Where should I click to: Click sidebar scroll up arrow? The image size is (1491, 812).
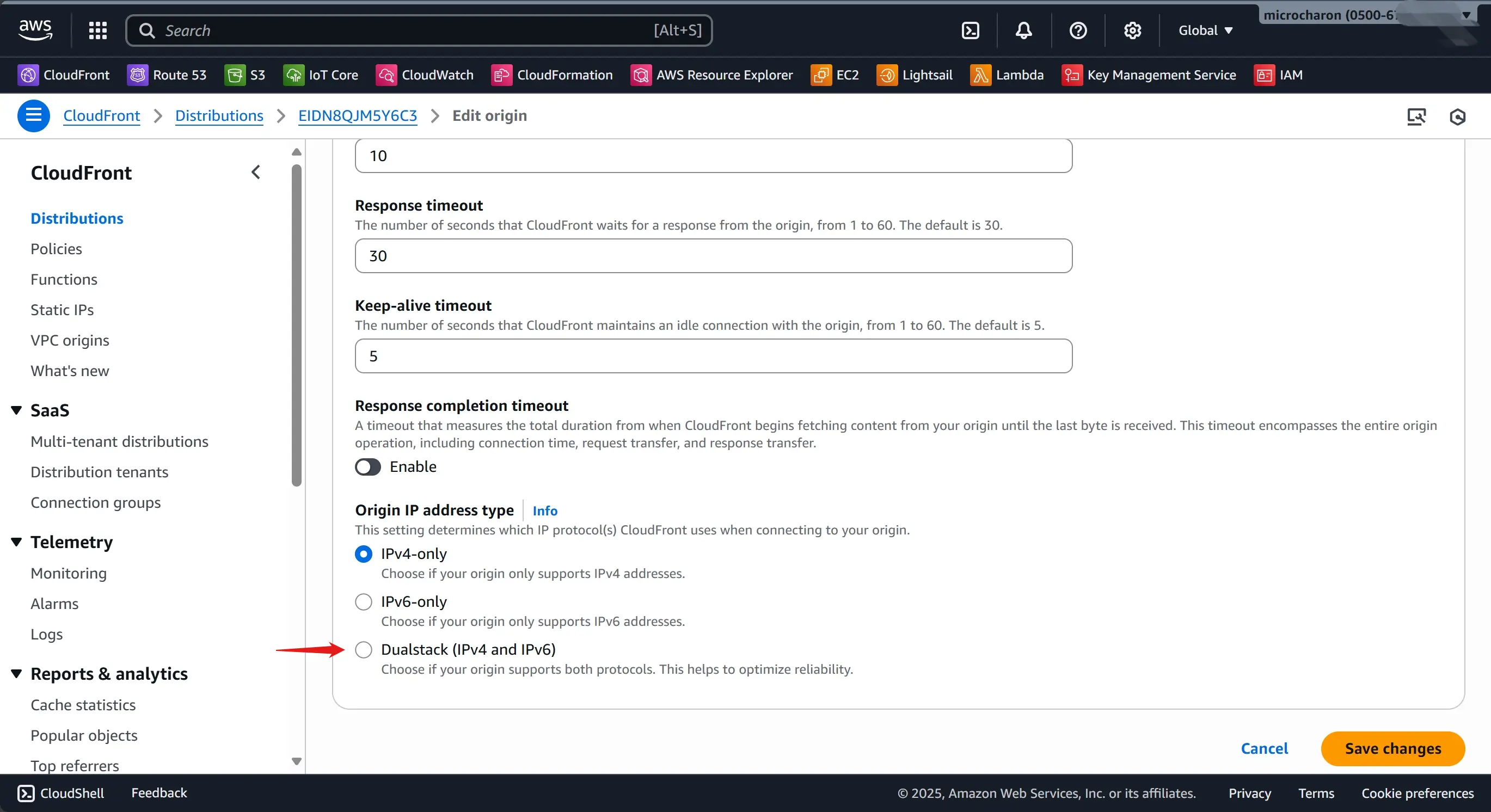(296, 152)
